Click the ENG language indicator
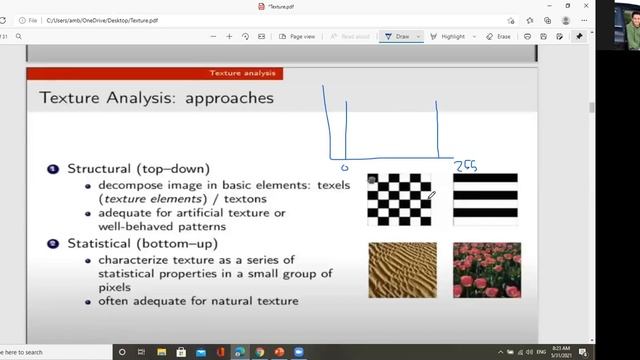This screenshot has height=360, width=640. (x=541, y=352)
